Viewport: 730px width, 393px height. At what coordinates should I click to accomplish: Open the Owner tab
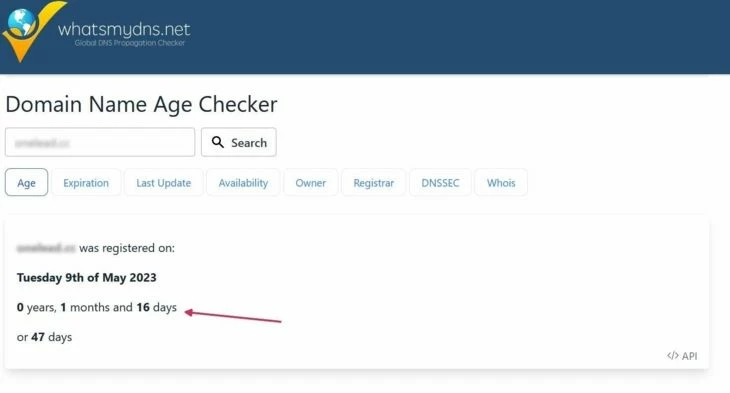point(311,183)
